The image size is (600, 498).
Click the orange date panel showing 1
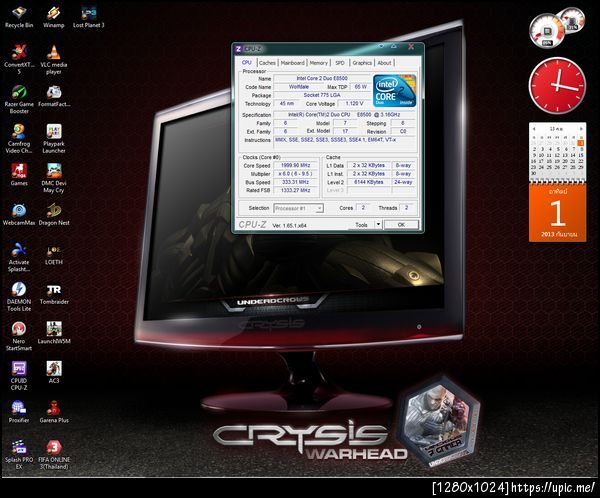(x=558, y=213)
